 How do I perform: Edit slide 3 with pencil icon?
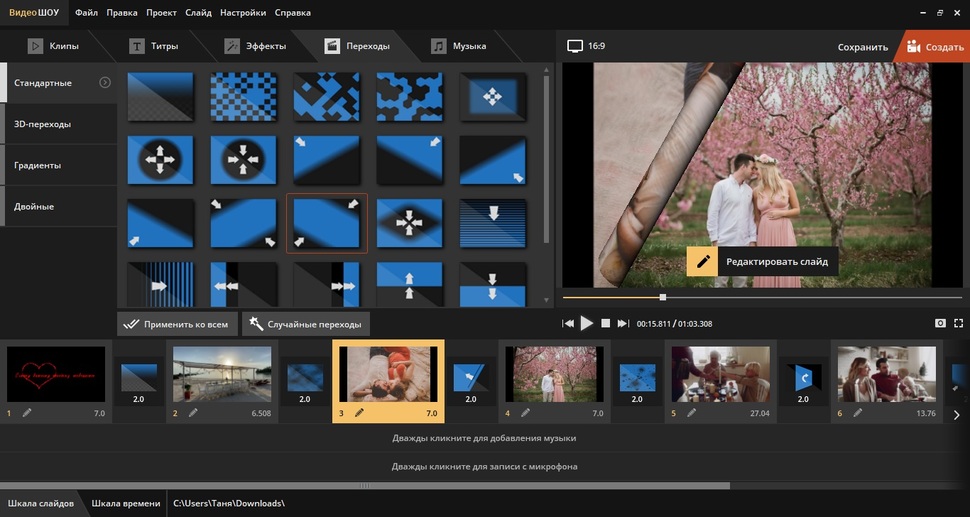[359, 413]
